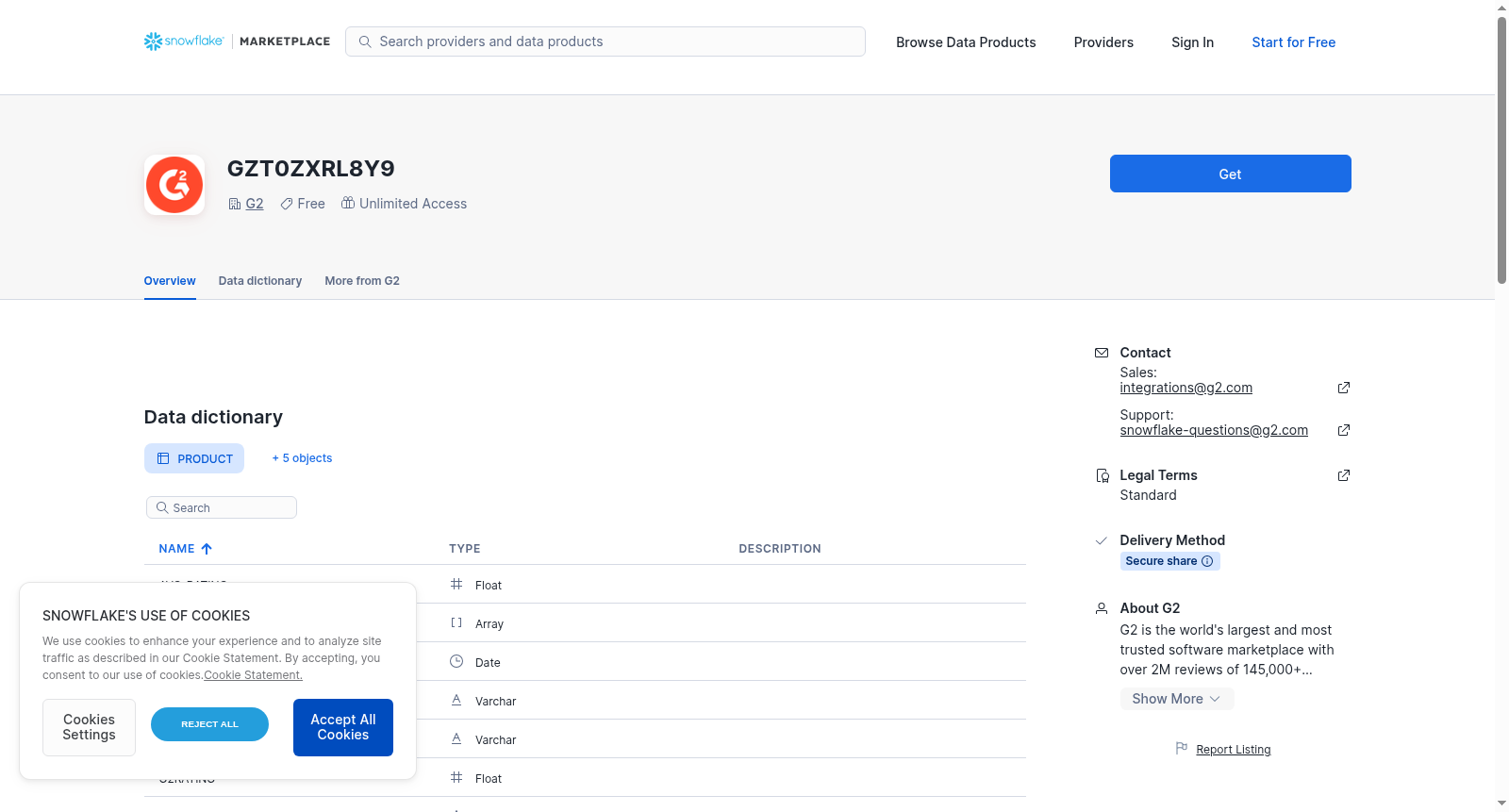This screenshot has height=812, width=1509.
Task: Click the Delivery Method checkmark icon
Action: tap(1102, 540)
